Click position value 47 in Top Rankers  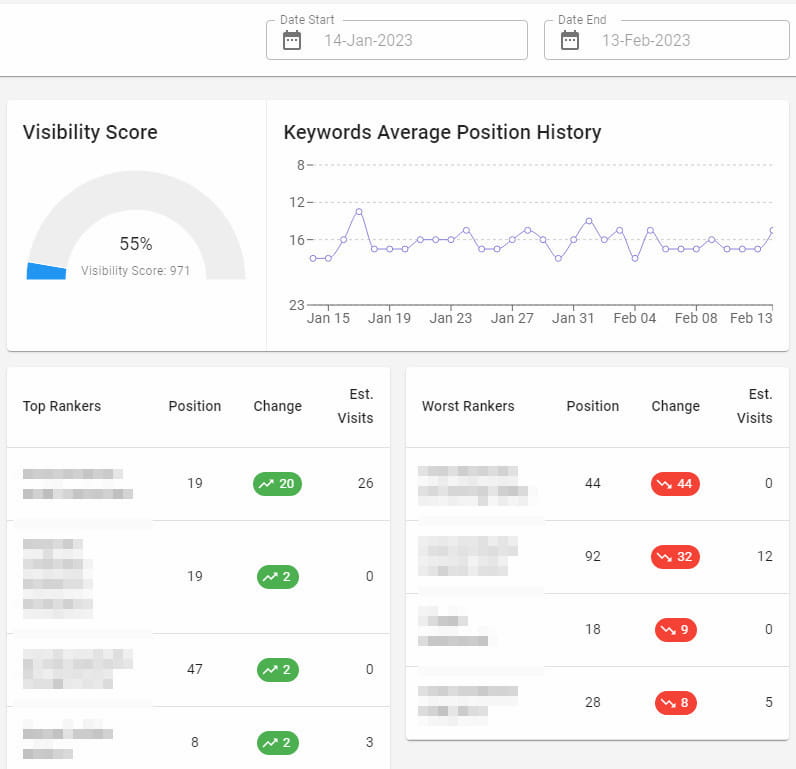(194, 670)
